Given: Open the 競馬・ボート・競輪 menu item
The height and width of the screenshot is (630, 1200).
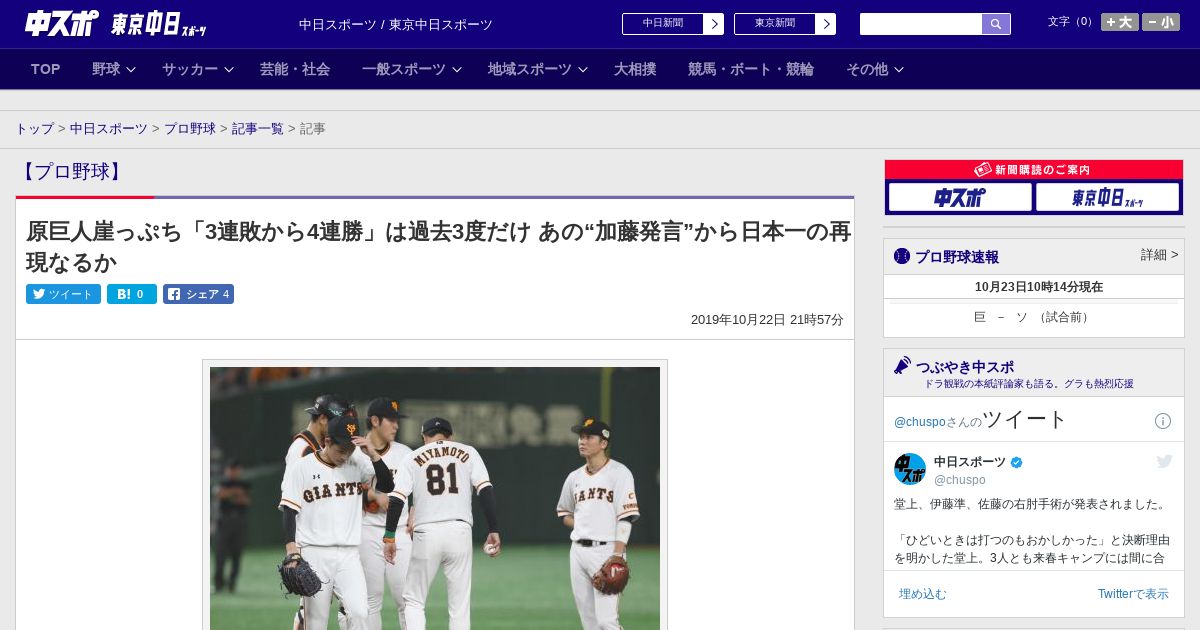Looking at the screenshot, I should tap(751, 69).
